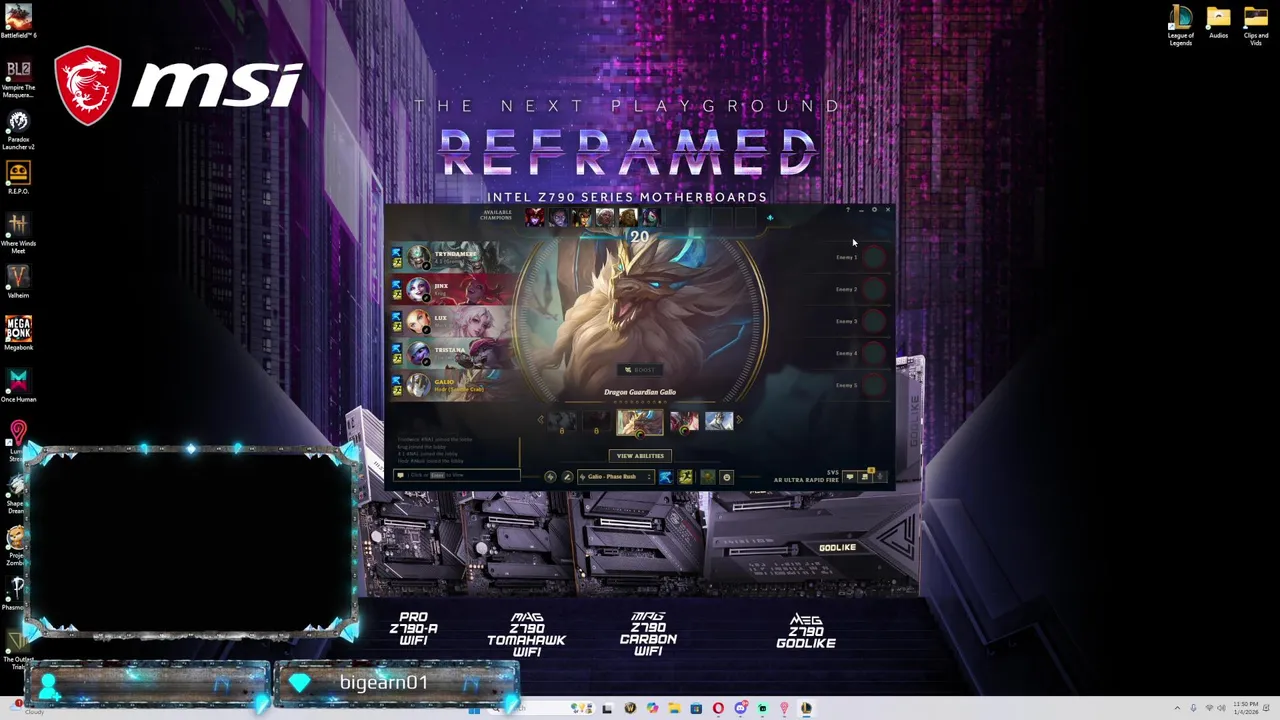
Task: Open the chat bubble icon at bottom right
Action: click(850, 477)
